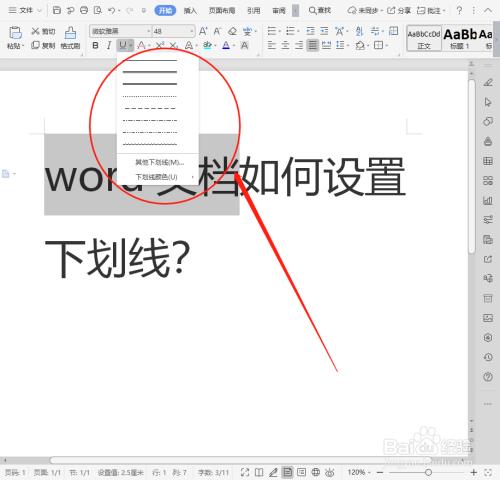Image resolution: width=500 pixels, height=480 pixels.
Task: Switch to 审阅 (Review) tab
Action: 279,11
